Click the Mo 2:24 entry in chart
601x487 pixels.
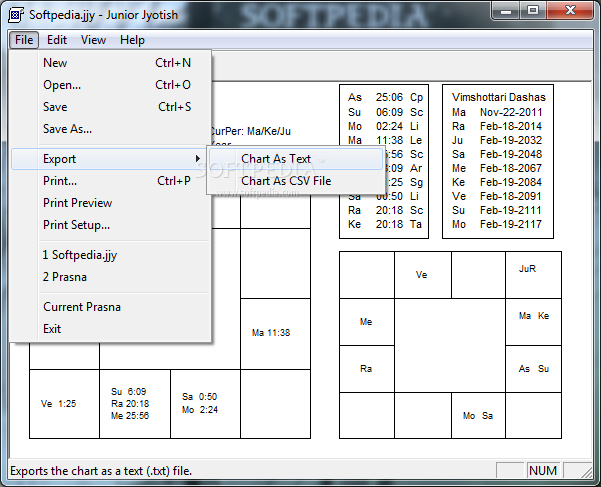tap(200, 410)
